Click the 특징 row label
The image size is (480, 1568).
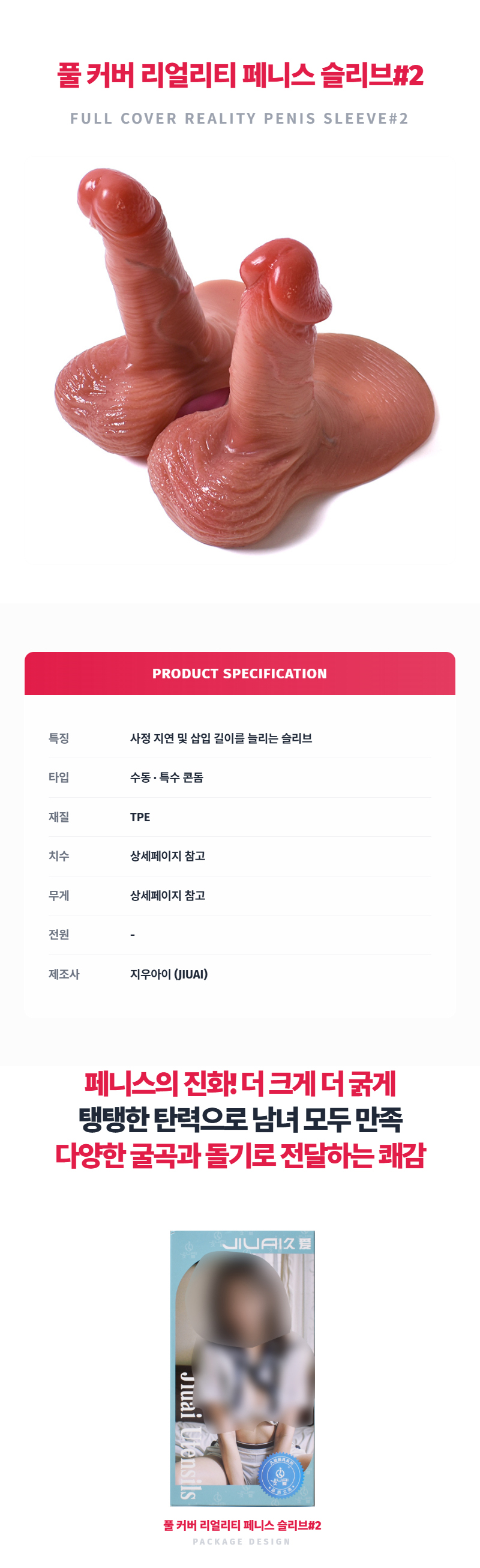[x=59, y=738]
